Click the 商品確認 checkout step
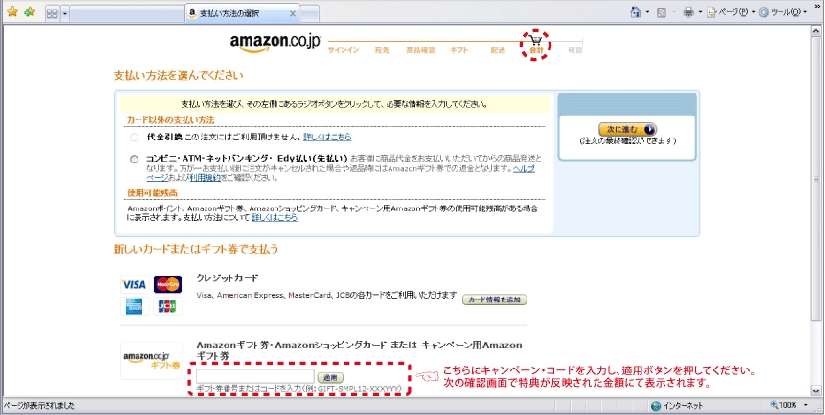The image size is (825, 415). [420, 50]
